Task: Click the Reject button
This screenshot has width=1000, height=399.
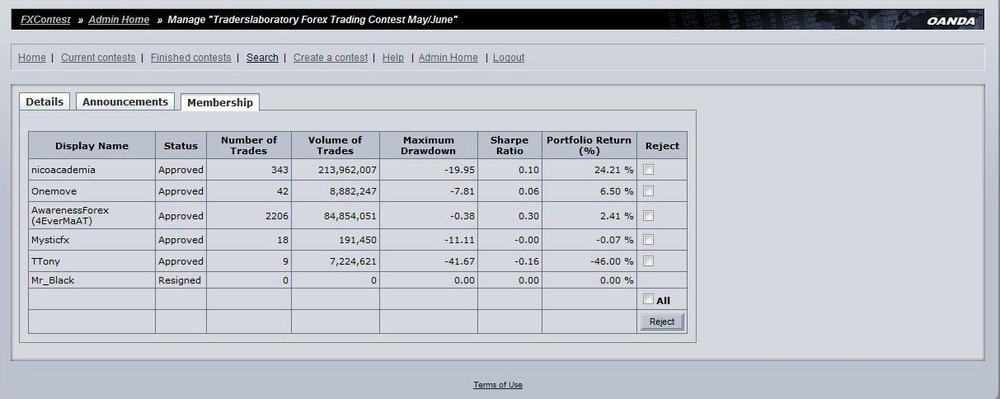Action: coord(662,322)
